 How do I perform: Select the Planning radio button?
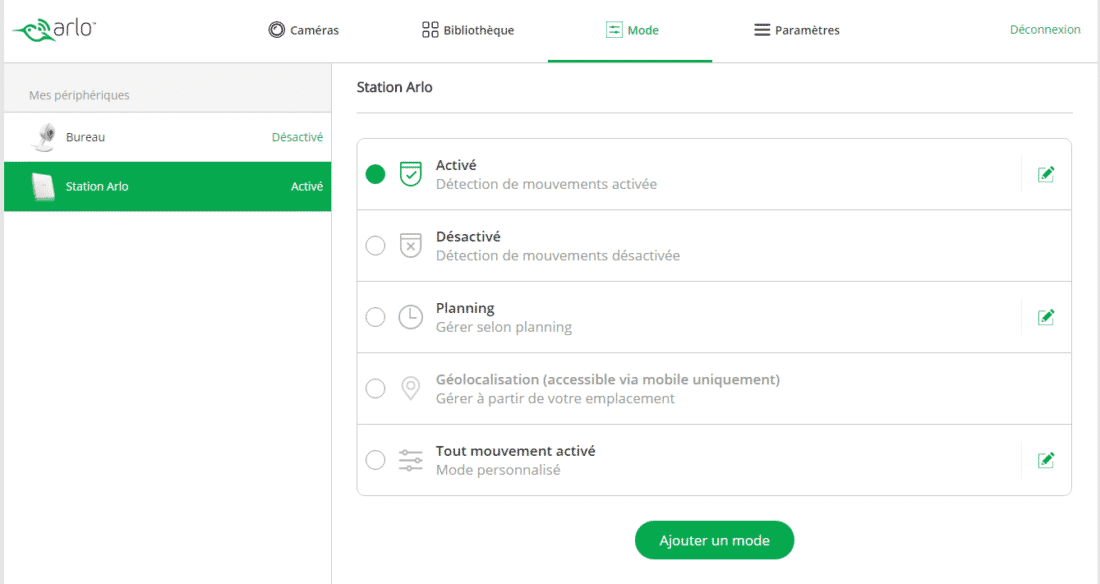coord(375,317)
